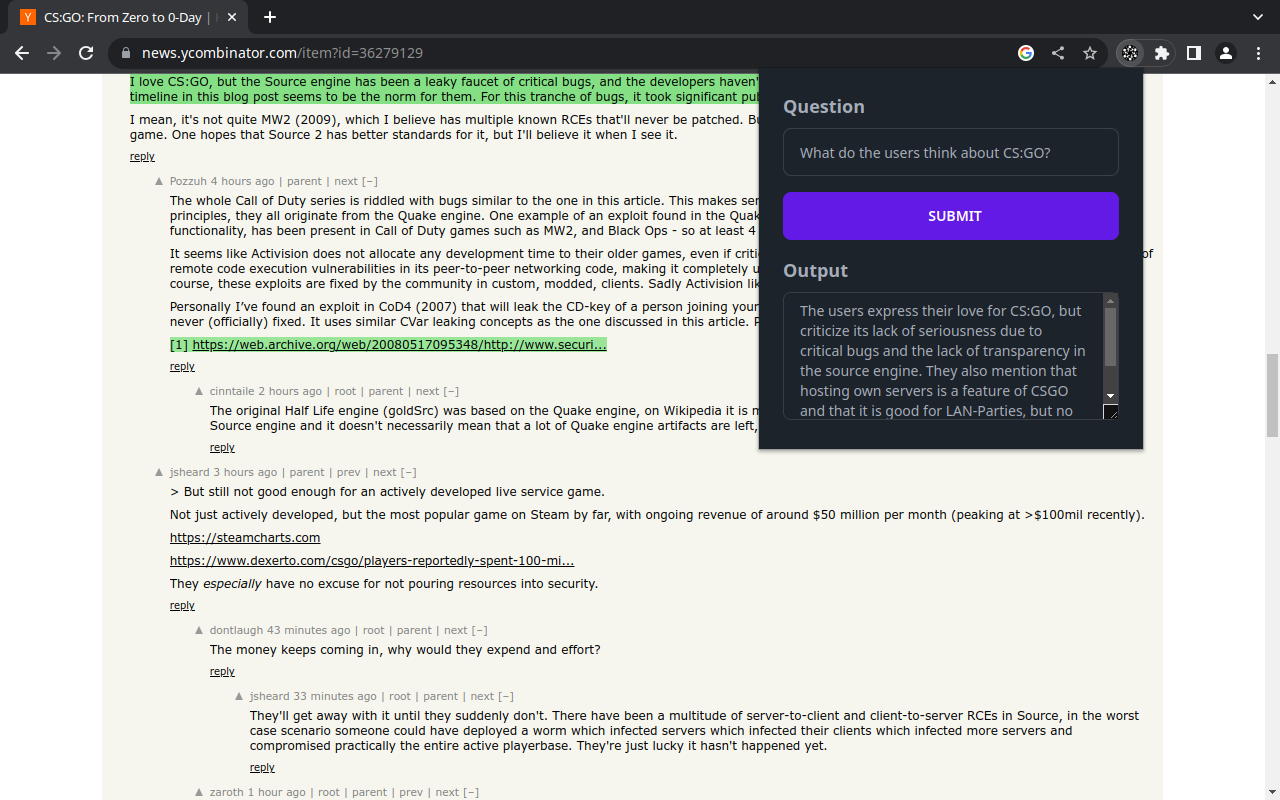Toggle the browser side panel
Screen dimensions: 1280x800
[x=1193, y=53]
